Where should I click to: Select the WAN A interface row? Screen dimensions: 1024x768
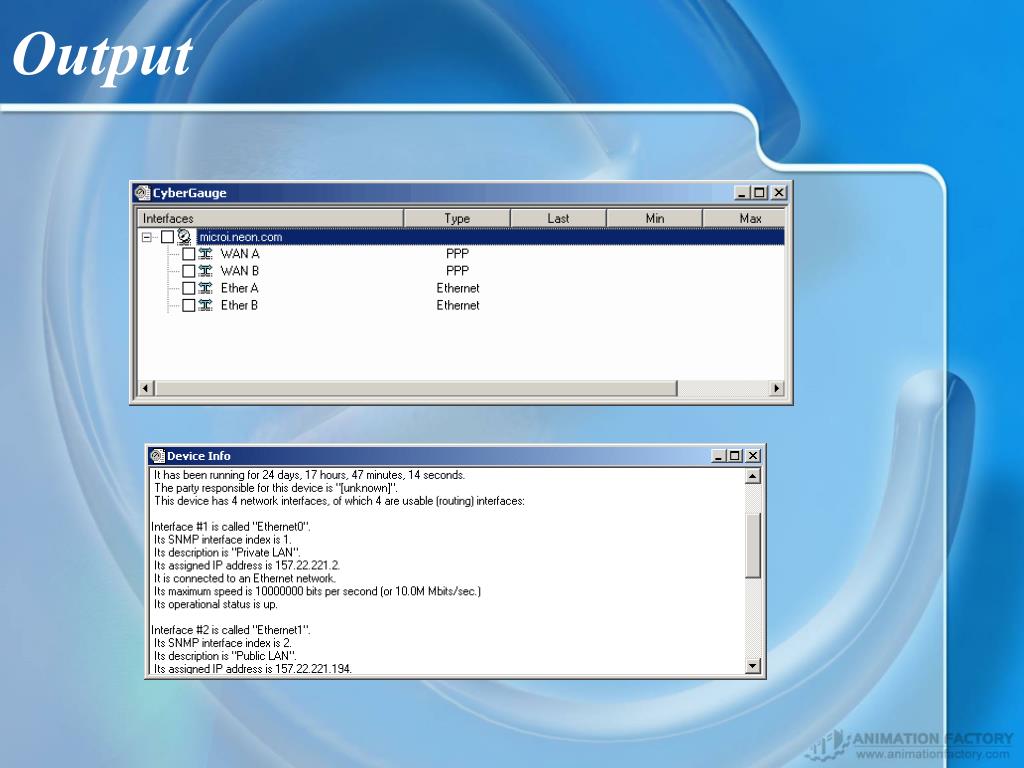pos(461,254)
